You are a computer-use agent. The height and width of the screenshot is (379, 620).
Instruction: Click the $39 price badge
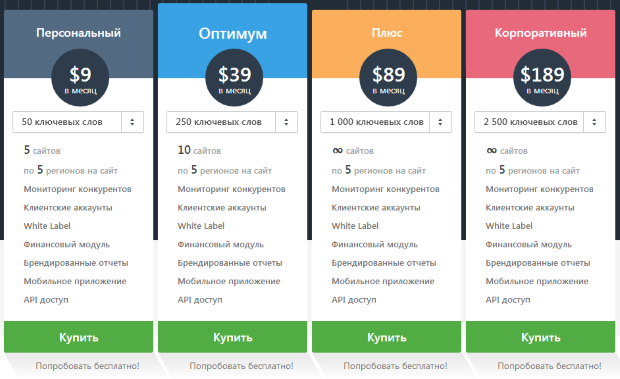click(234, 77)
